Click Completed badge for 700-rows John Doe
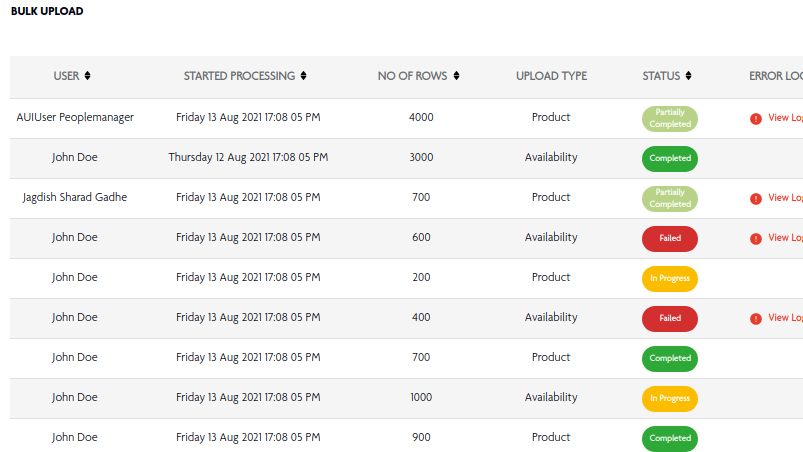 [x=670, y=358]
